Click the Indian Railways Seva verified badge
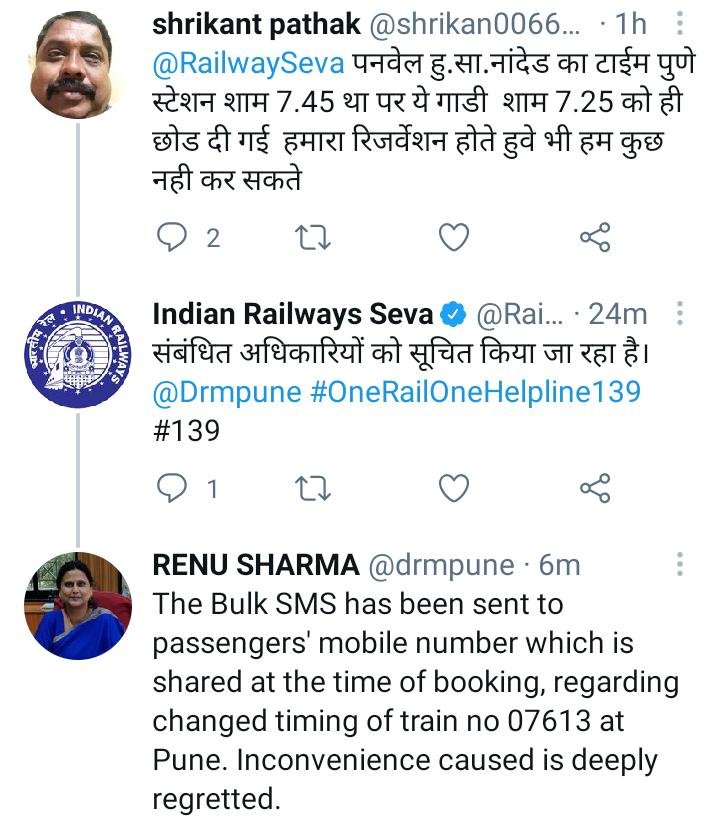 (x=454, y=315)
